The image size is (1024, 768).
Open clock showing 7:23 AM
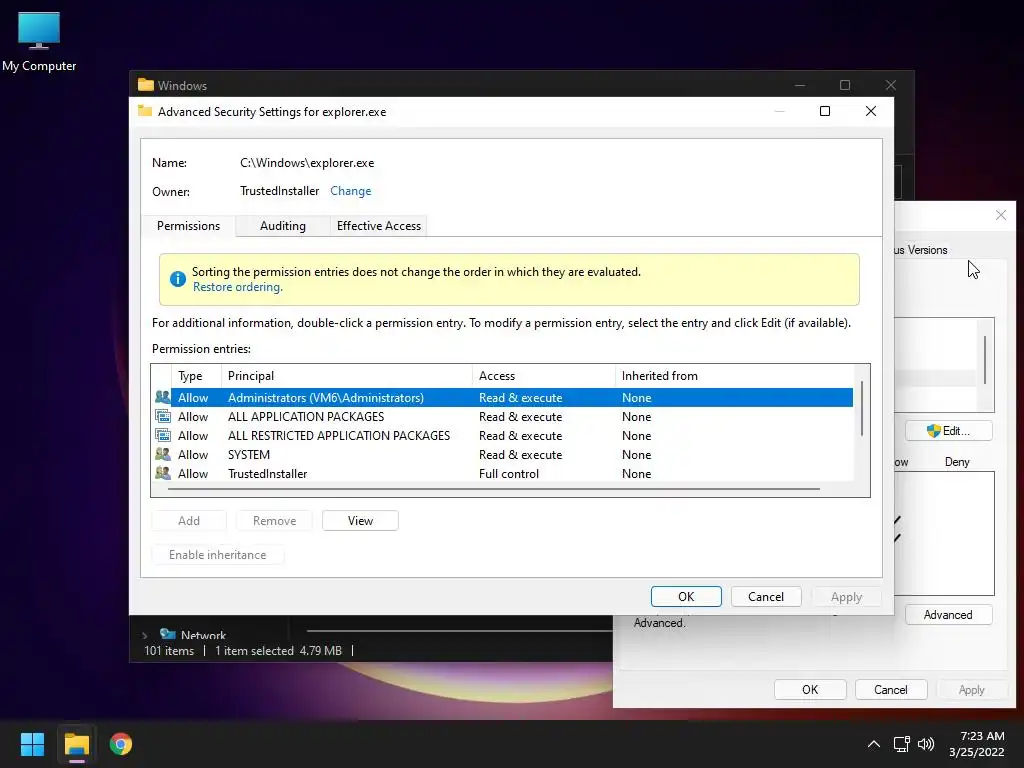[x=977, y=744]
